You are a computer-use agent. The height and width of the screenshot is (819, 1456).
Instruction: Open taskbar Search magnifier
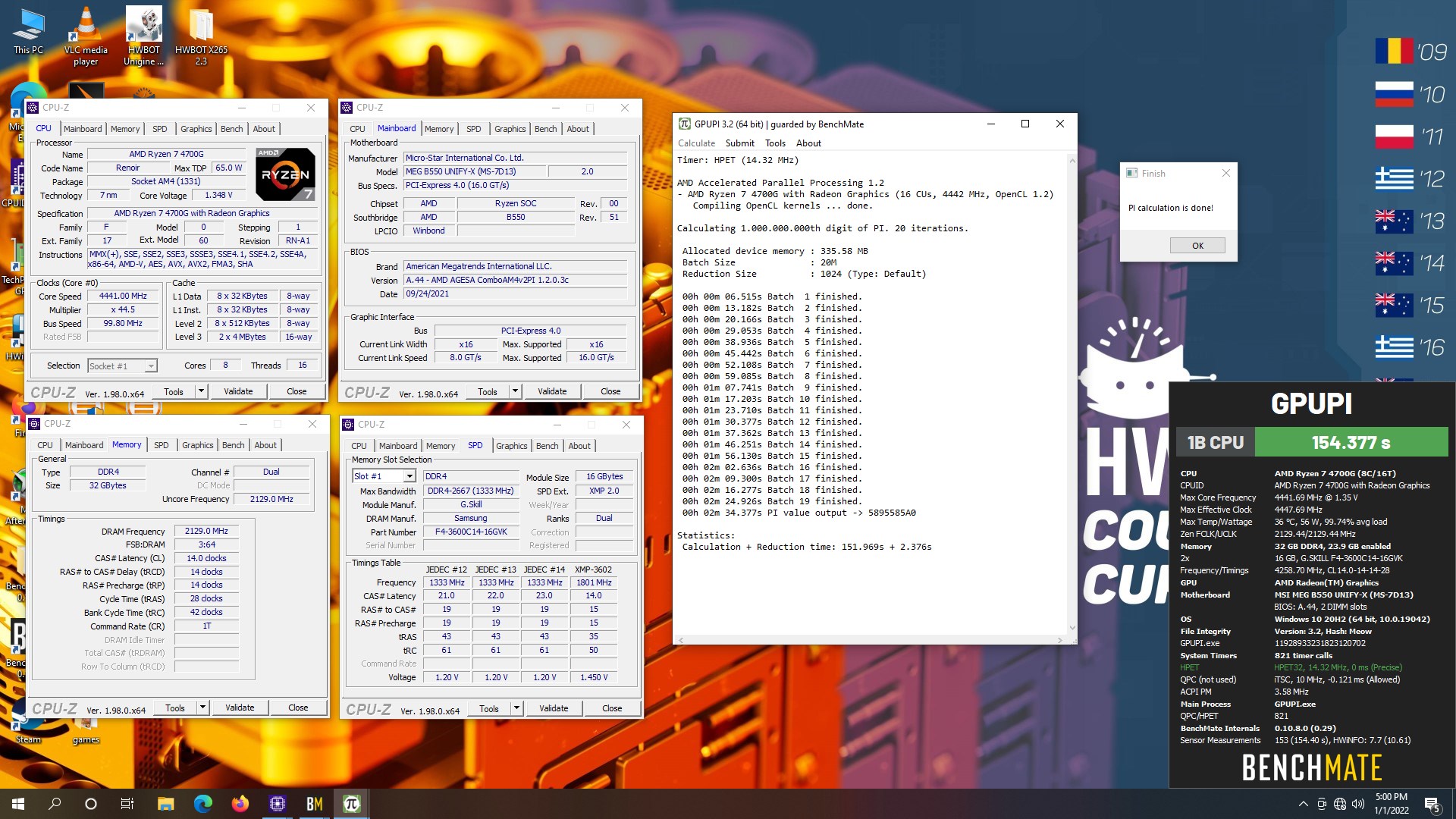click(x=55, y=804)
